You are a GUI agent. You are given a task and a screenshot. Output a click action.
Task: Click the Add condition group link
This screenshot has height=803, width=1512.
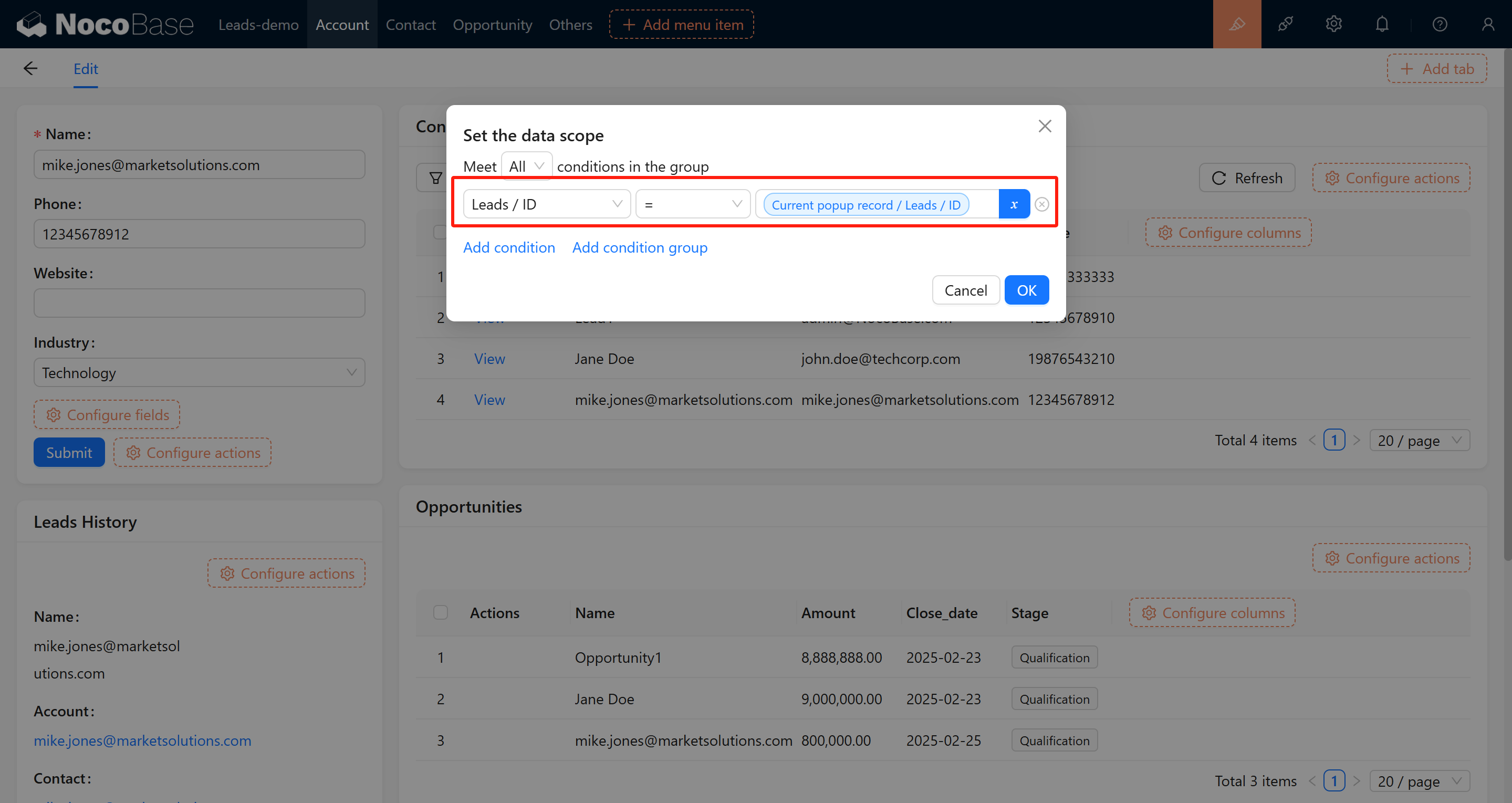pos(639,248)
